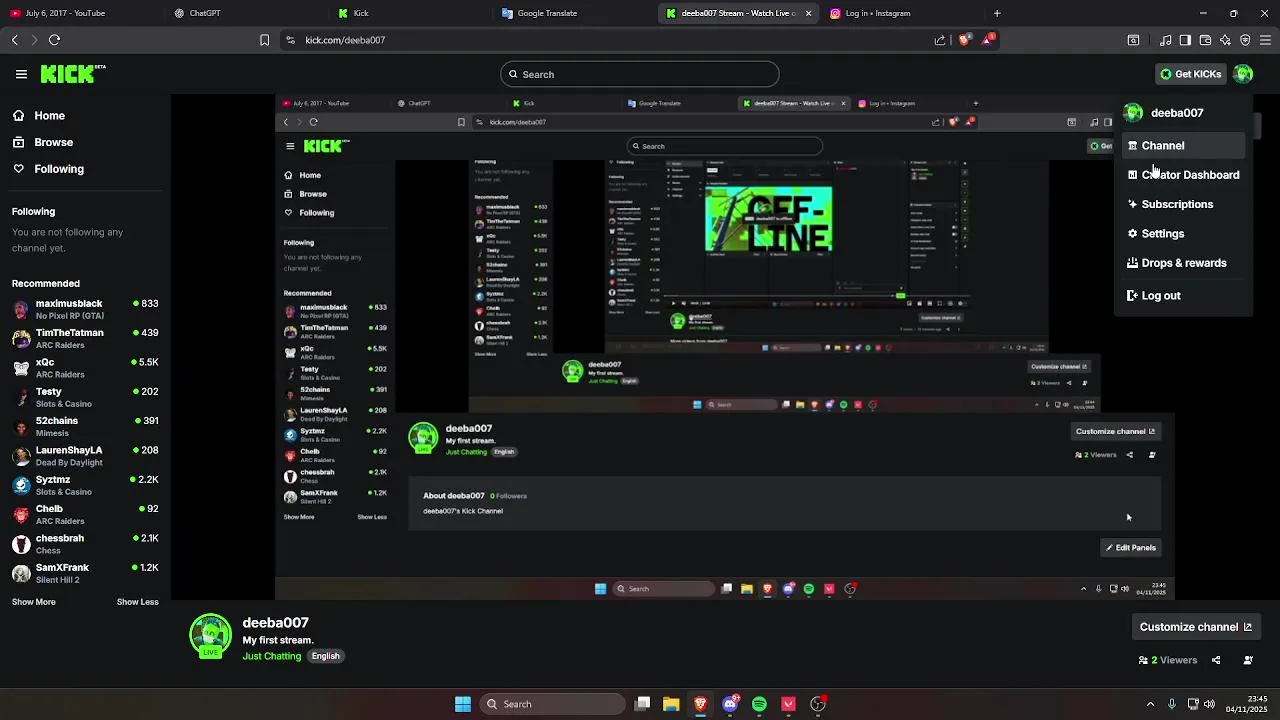
Task: Open the Kick sidebar hamburger menu
Action: 21,74
